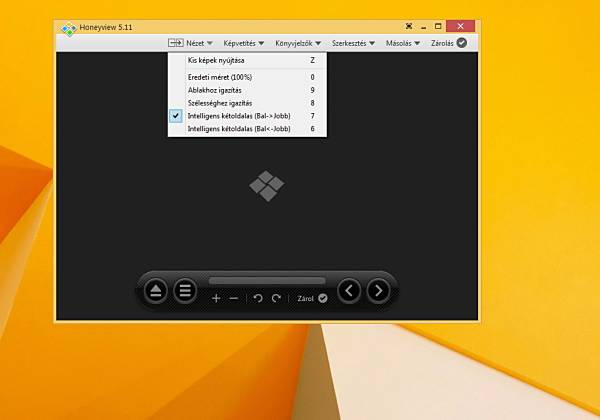Choose Szélességhez igazítás option
Screen dimensions: 600x420
tap(247, 103)
